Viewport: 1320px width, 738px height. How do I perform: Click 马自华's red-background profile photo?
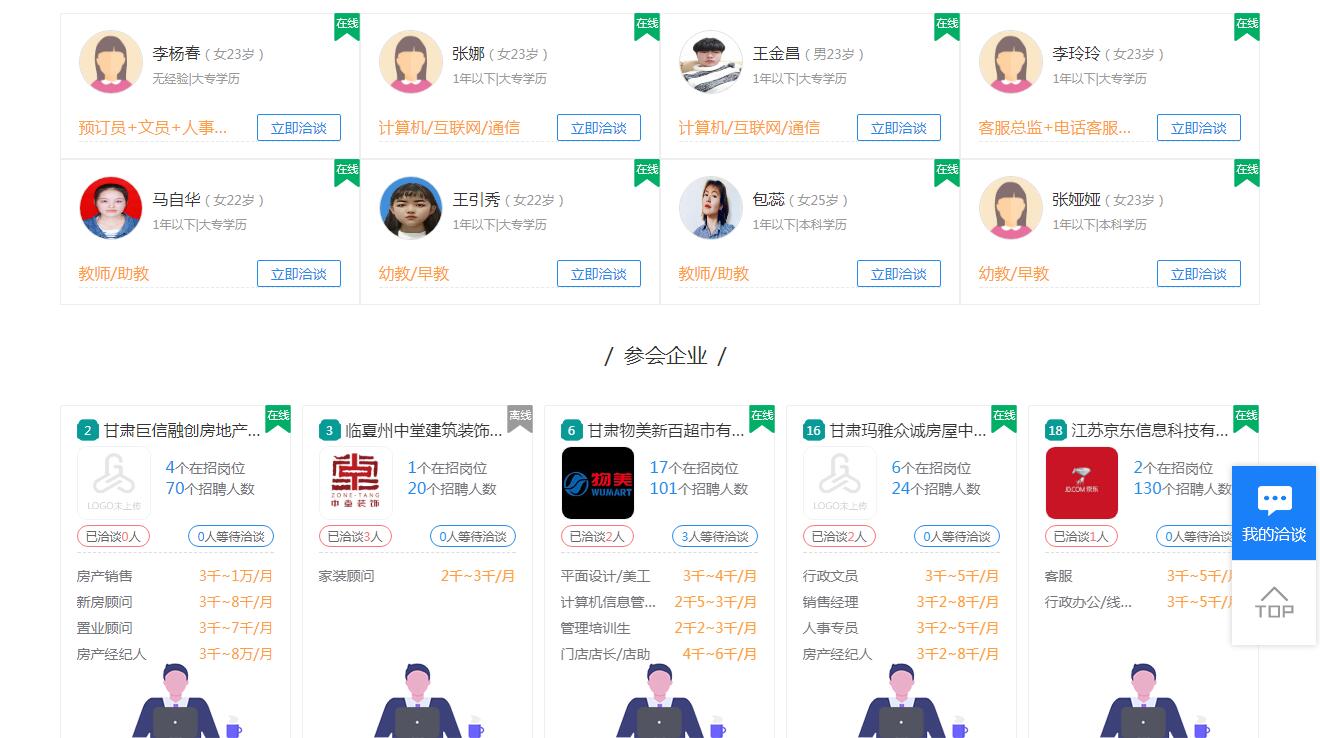click(x=111, y=208)
